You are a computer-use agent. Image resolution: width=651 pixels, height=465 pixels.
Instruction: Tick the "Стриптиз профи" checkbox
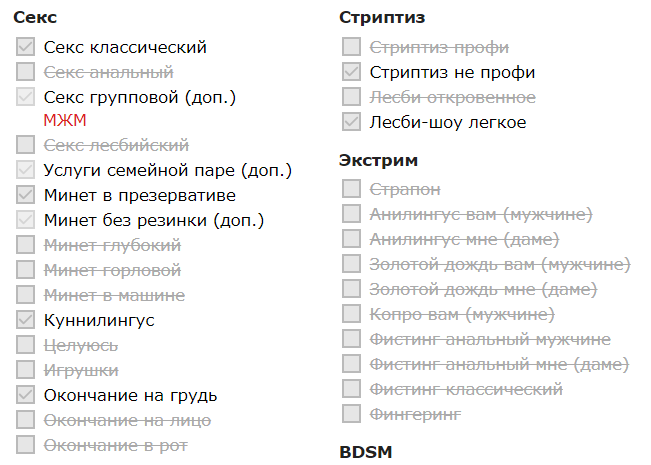[x=350, y=47]
